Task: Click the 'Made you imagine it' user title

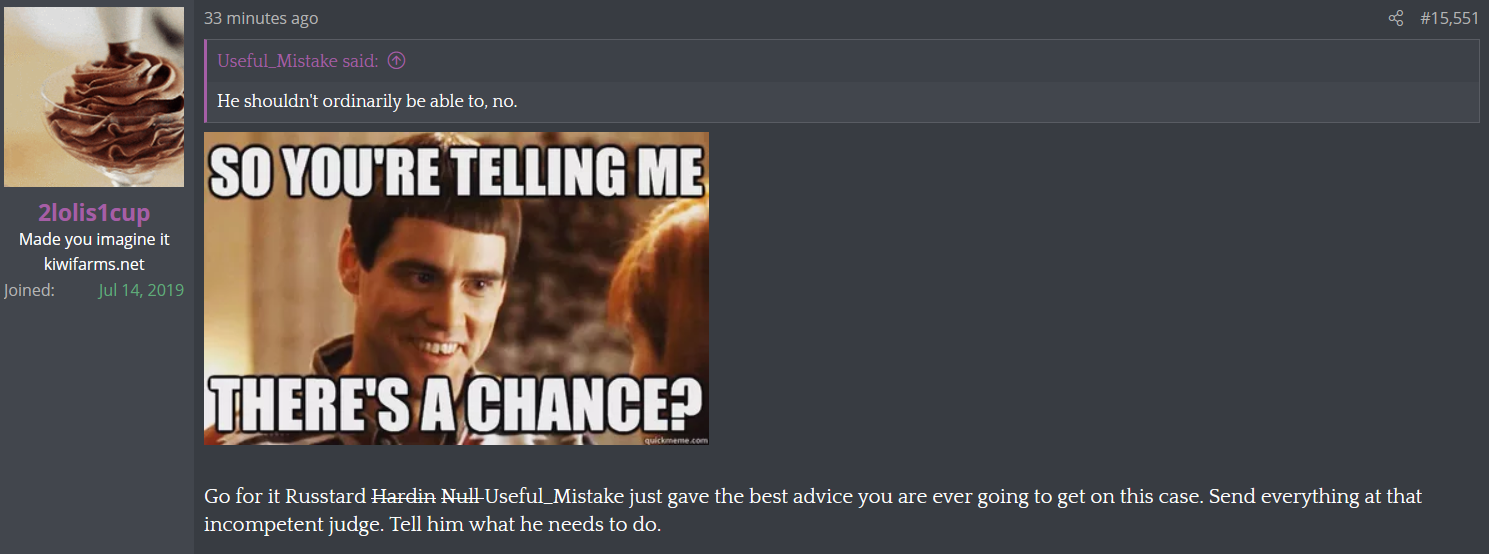Action: 94,240
